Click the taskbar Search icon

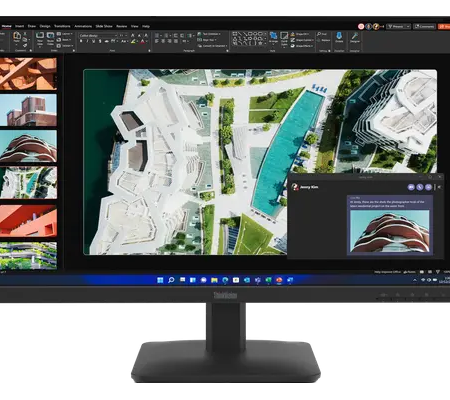tap(171, 280)
